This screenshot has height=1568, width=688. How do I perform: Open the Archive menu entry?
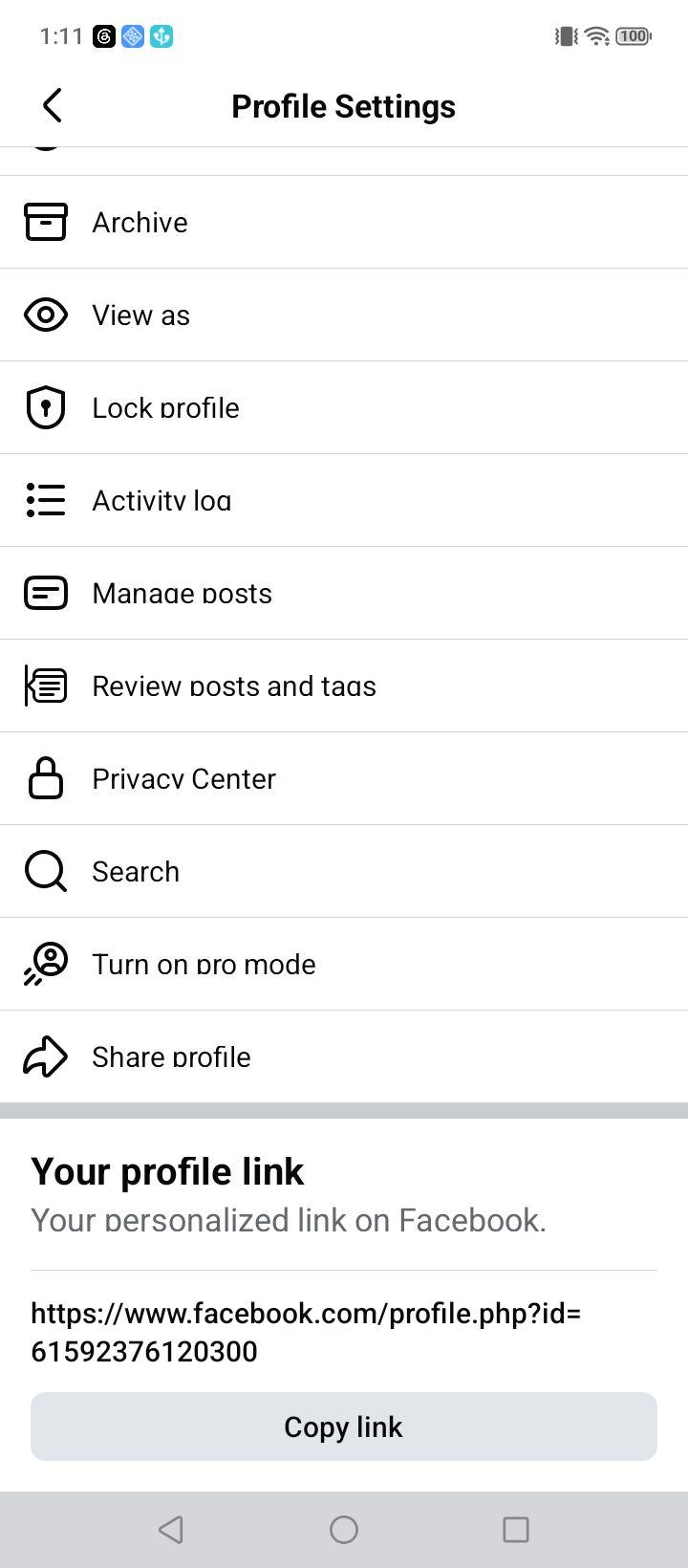tap(344, 222)
